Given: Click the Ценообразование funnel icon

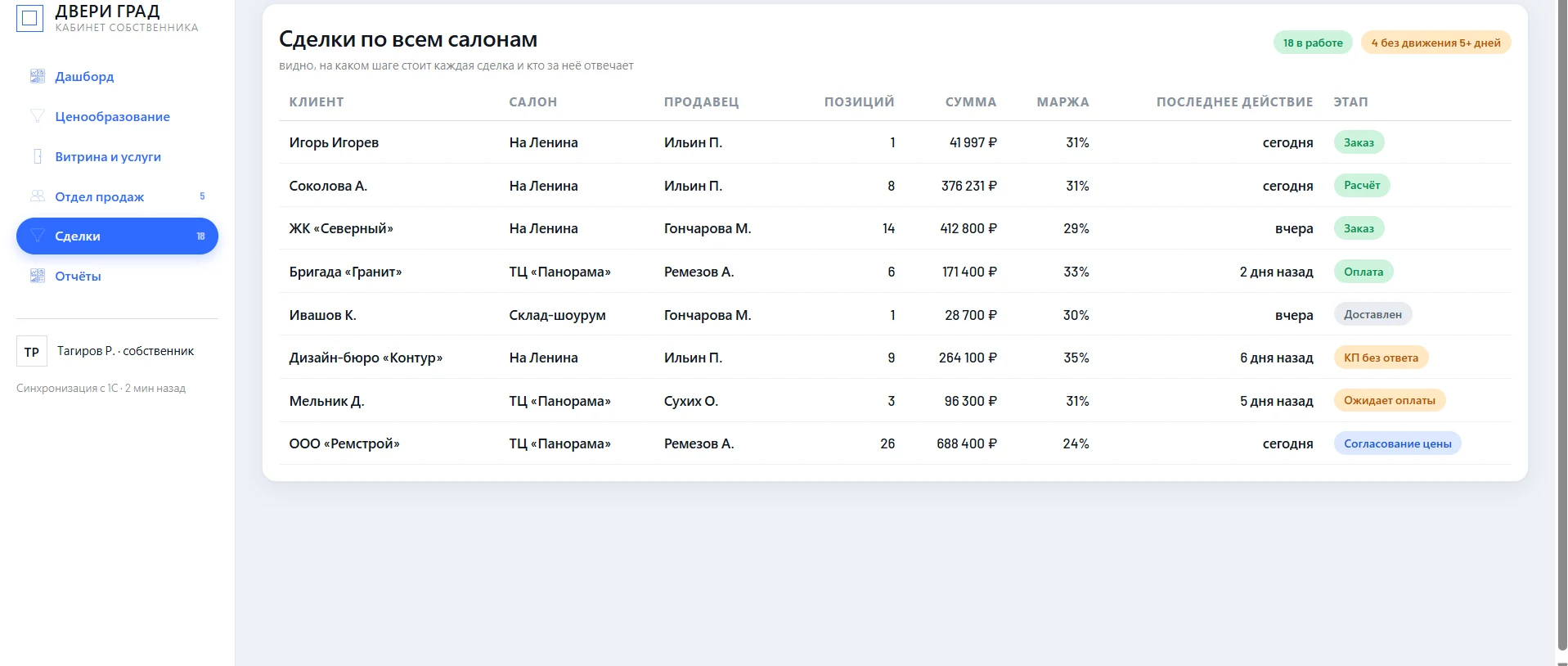Looking at the screenshot, I should pyautogui.click(x=38, y=116).
